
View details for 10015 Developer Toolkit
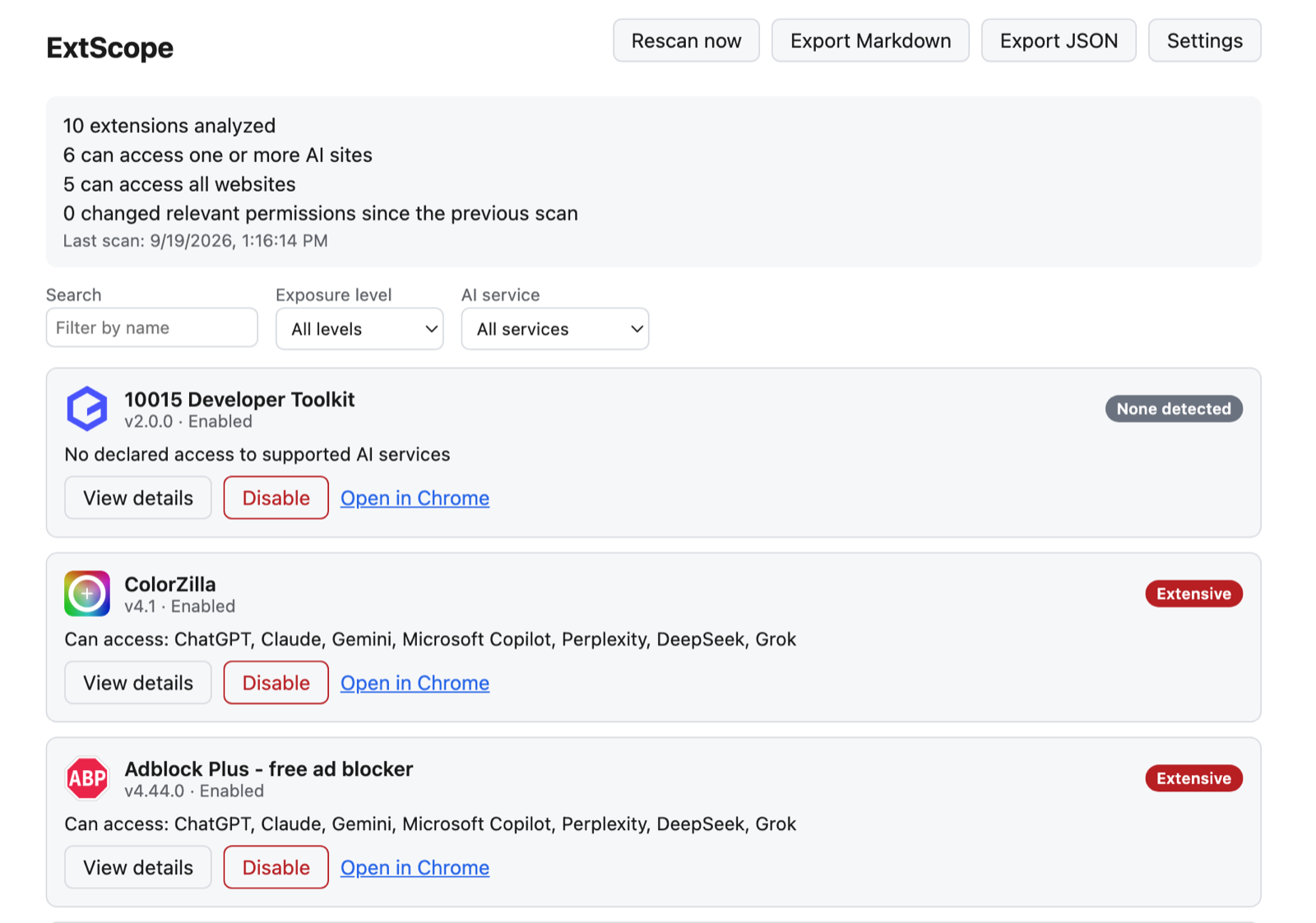coord(138,498)
